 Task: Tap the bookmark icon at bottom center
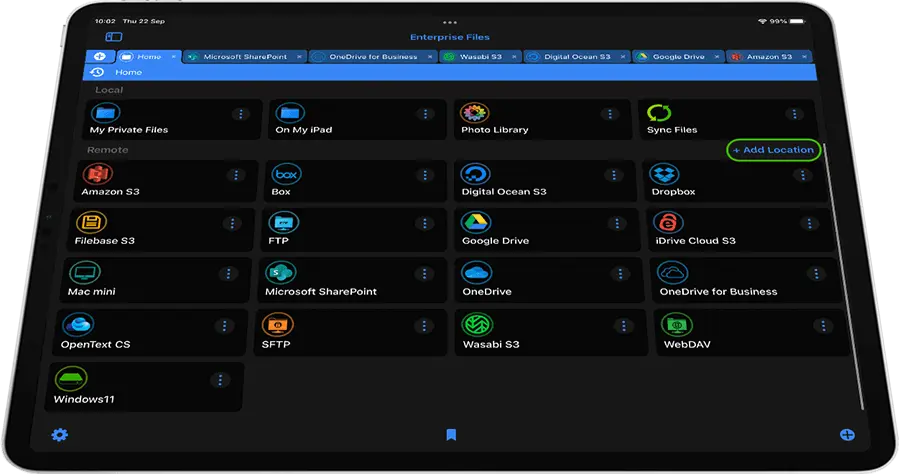pyautogui.click(x=451, y=435)
